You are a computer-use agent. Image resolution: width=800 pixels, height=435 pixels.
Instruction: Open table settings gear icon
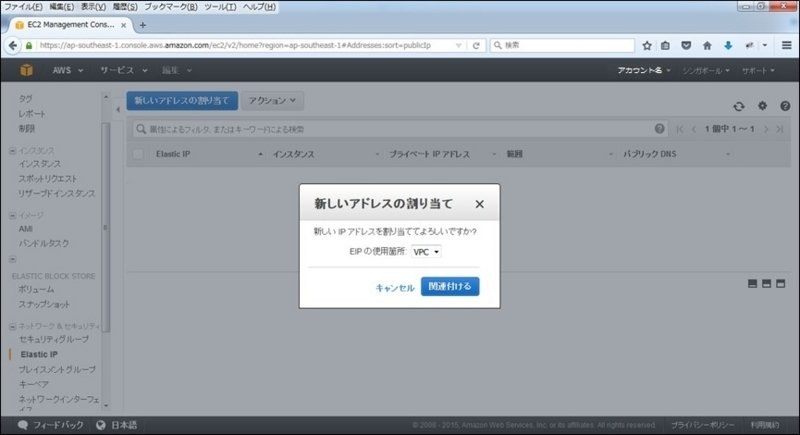761,106
